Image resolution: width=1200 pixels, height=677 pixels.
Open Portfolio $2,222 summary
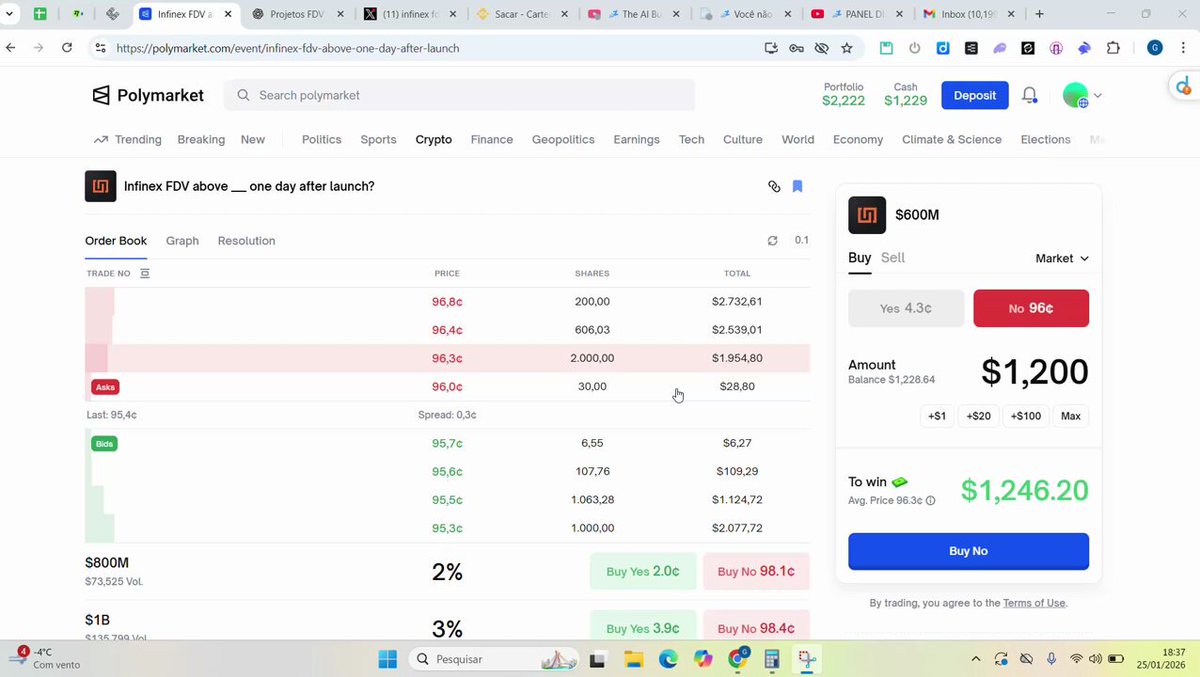pos(843,95)
